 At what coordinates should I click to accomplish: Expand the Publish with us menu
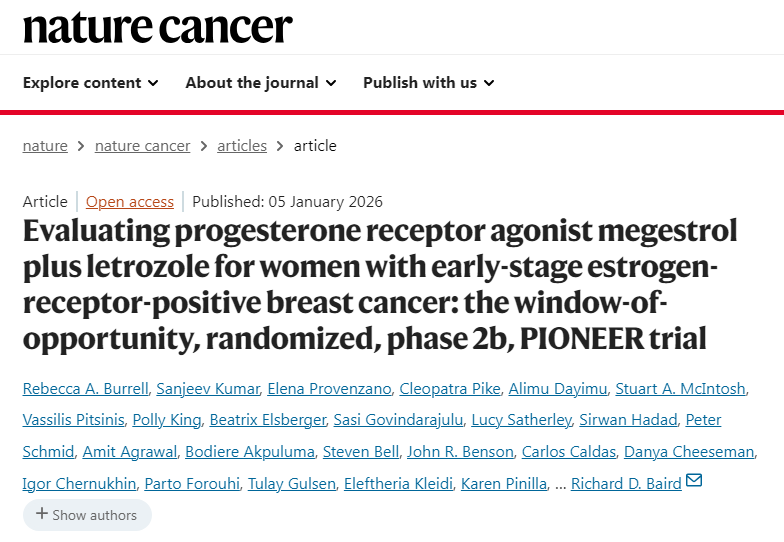tap(428, 83)
